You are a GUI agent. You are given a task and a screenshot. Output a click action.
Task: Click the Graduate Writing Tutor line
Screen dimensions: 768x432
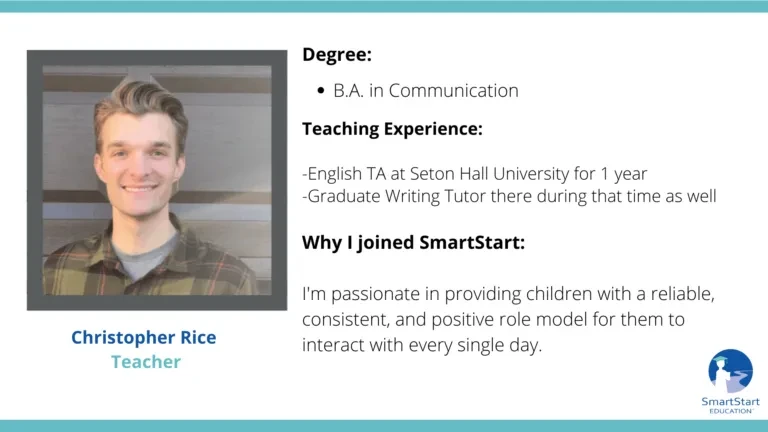coord(509,196)
